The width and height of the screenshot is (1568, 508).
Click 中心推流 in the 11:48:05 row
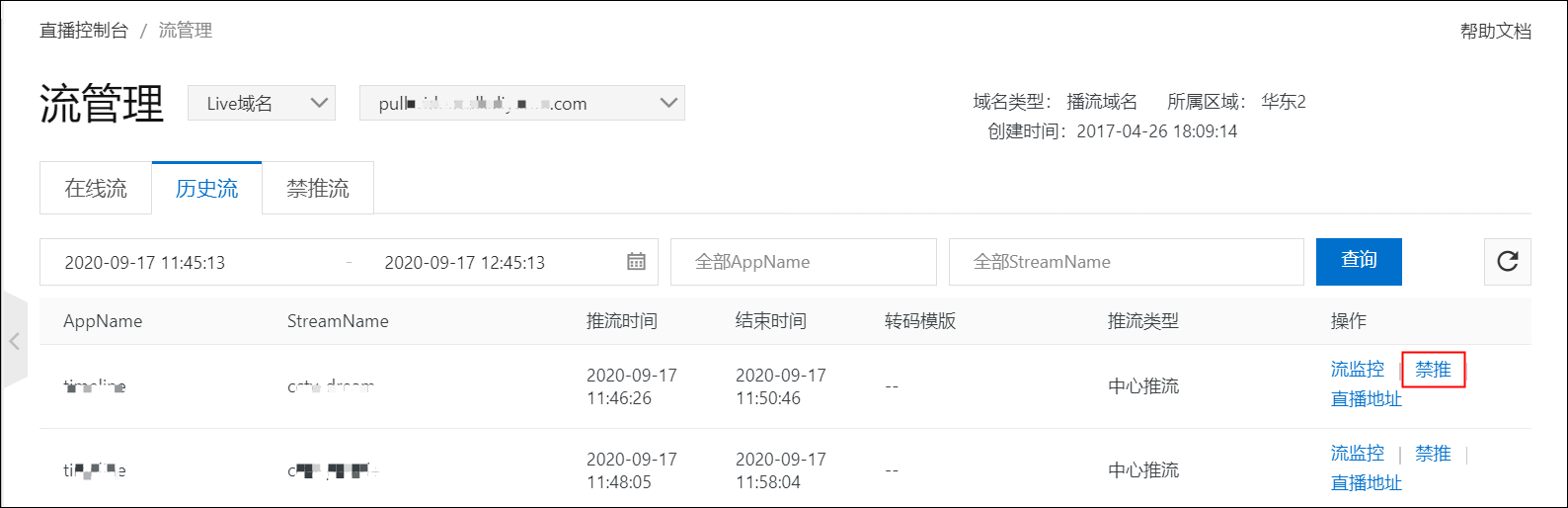click(1143, 470)
